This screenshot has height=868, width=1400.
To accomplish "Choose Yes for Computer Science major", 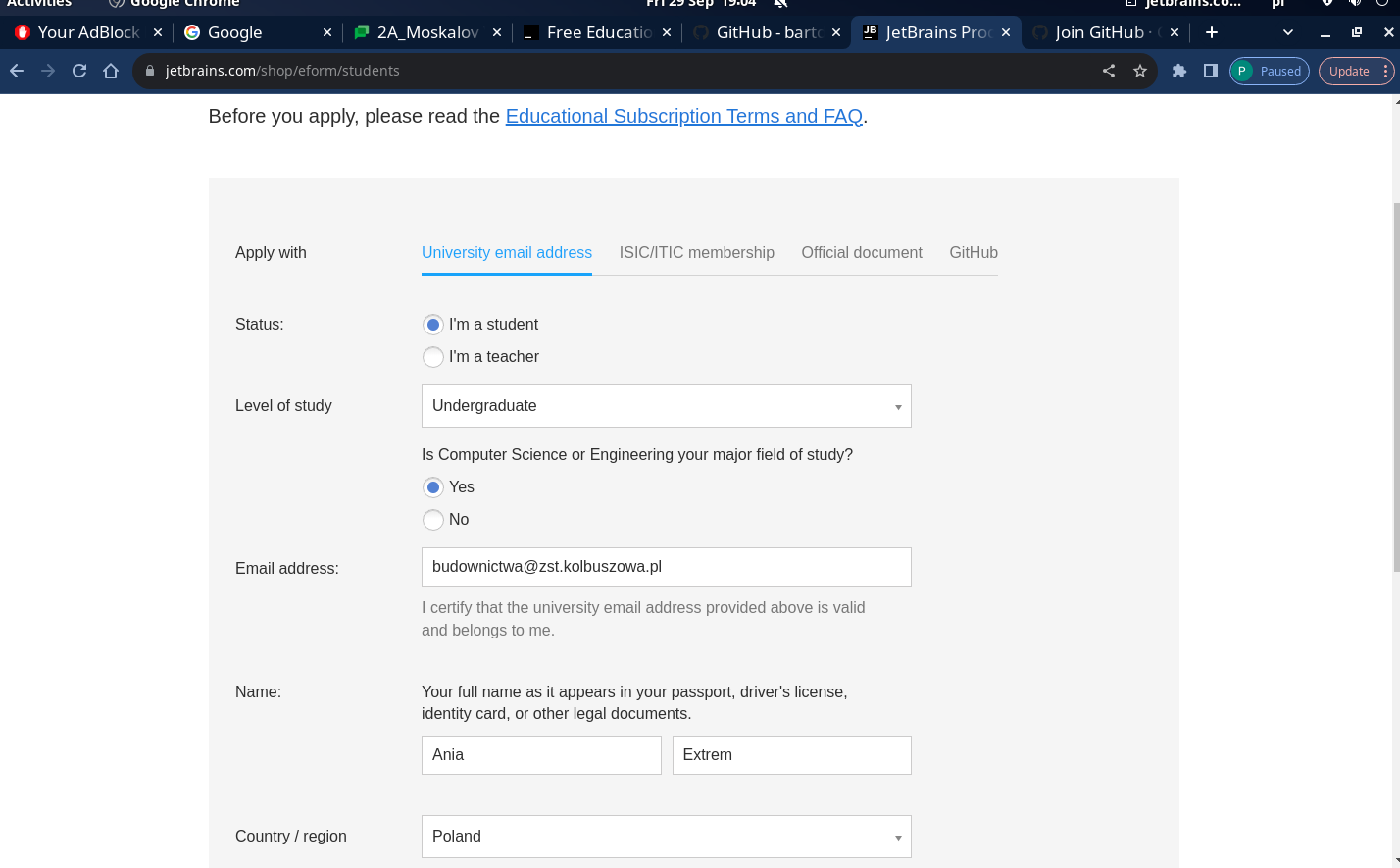I will click(x=432, y=487).
